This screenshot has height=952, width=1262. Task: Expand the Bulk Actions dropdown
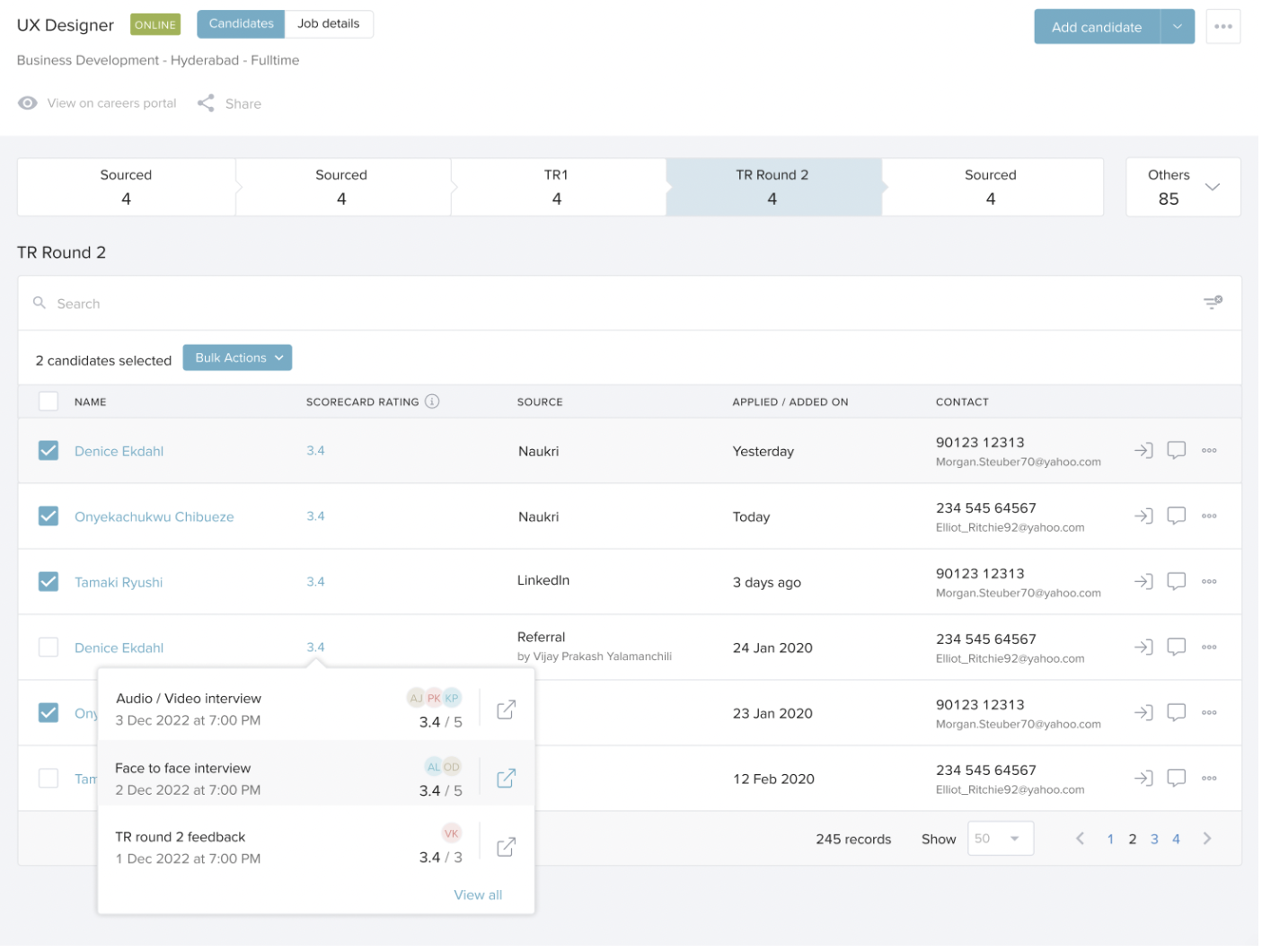[x=238, y=358]
